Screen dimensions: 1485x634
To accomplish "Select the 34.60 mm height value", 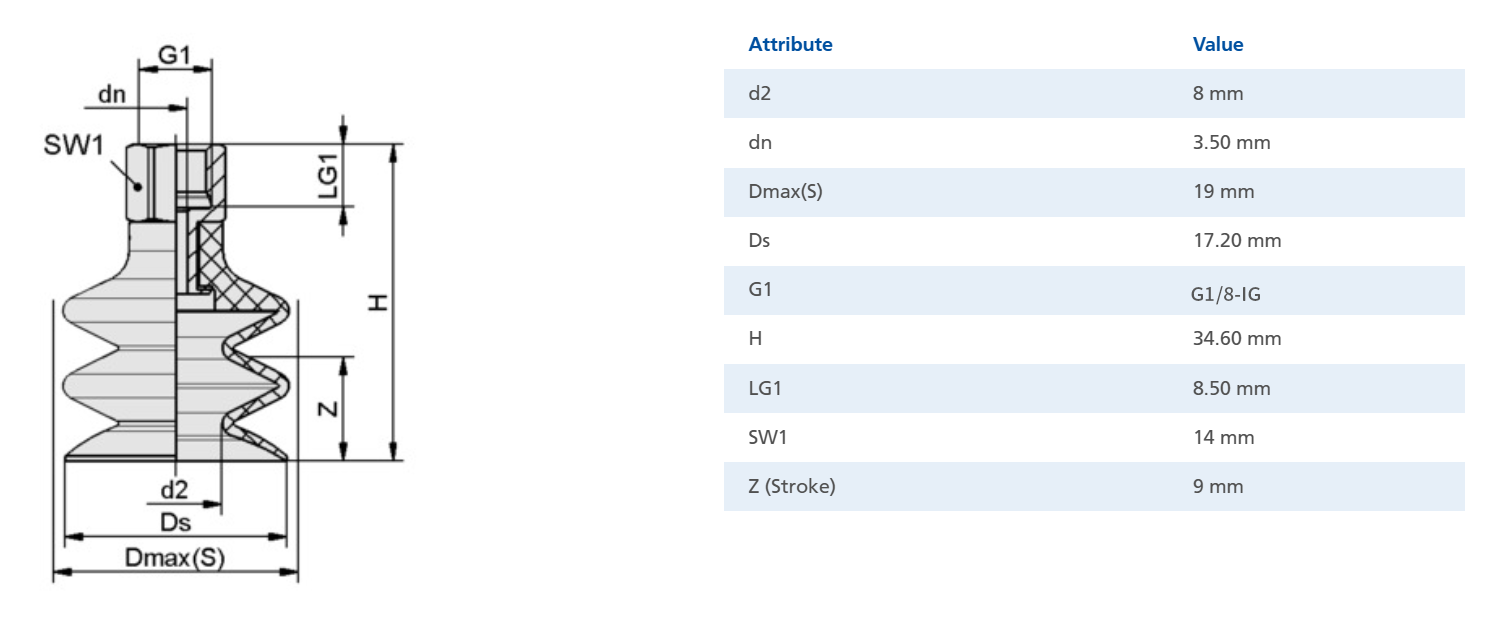I will click(x=1236, y=338).
